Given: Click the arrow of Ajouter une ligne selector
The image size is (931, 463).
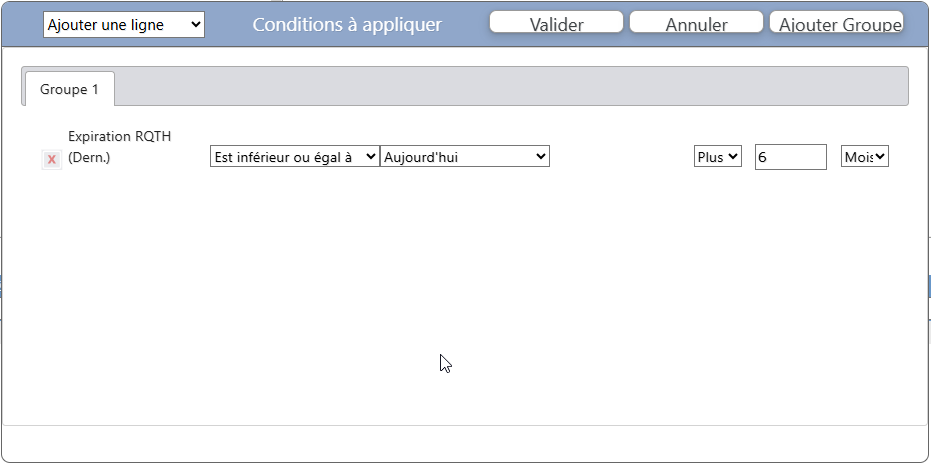Looking at the screenshot, I should point(194,25).
